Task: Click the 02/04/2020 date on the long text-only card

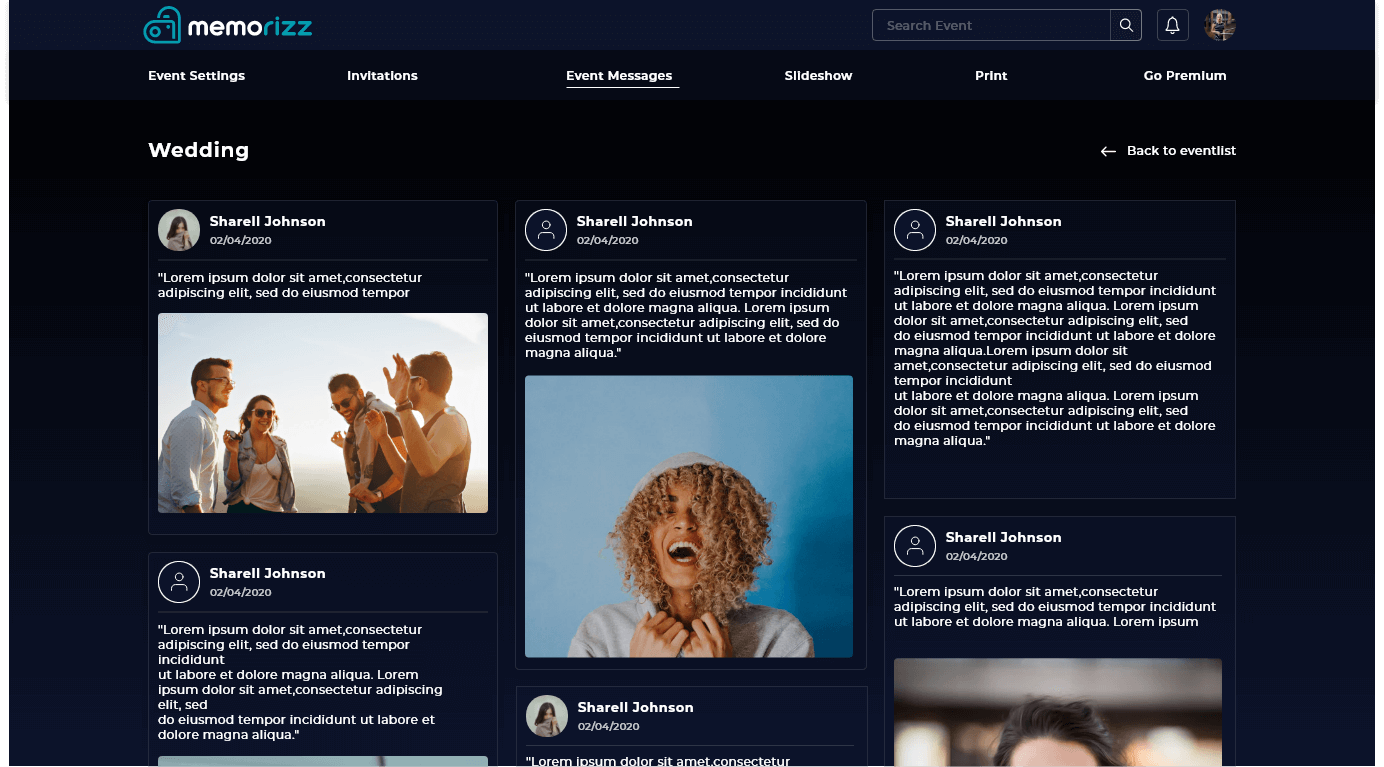Action: click(x=976, y=240)
